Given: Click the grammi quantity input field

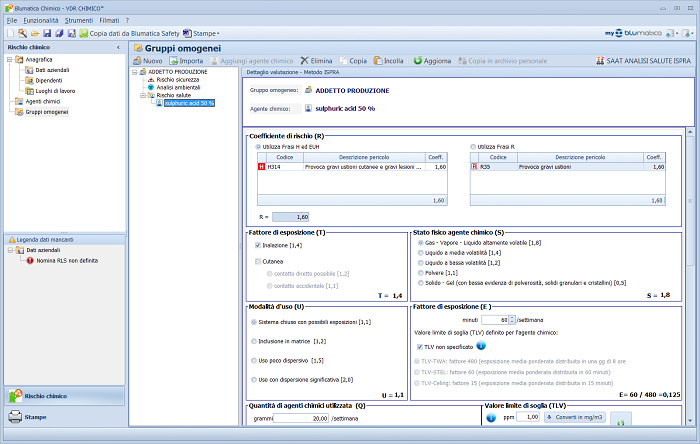Looking at the screenshot, I should [x=301, y=418].
